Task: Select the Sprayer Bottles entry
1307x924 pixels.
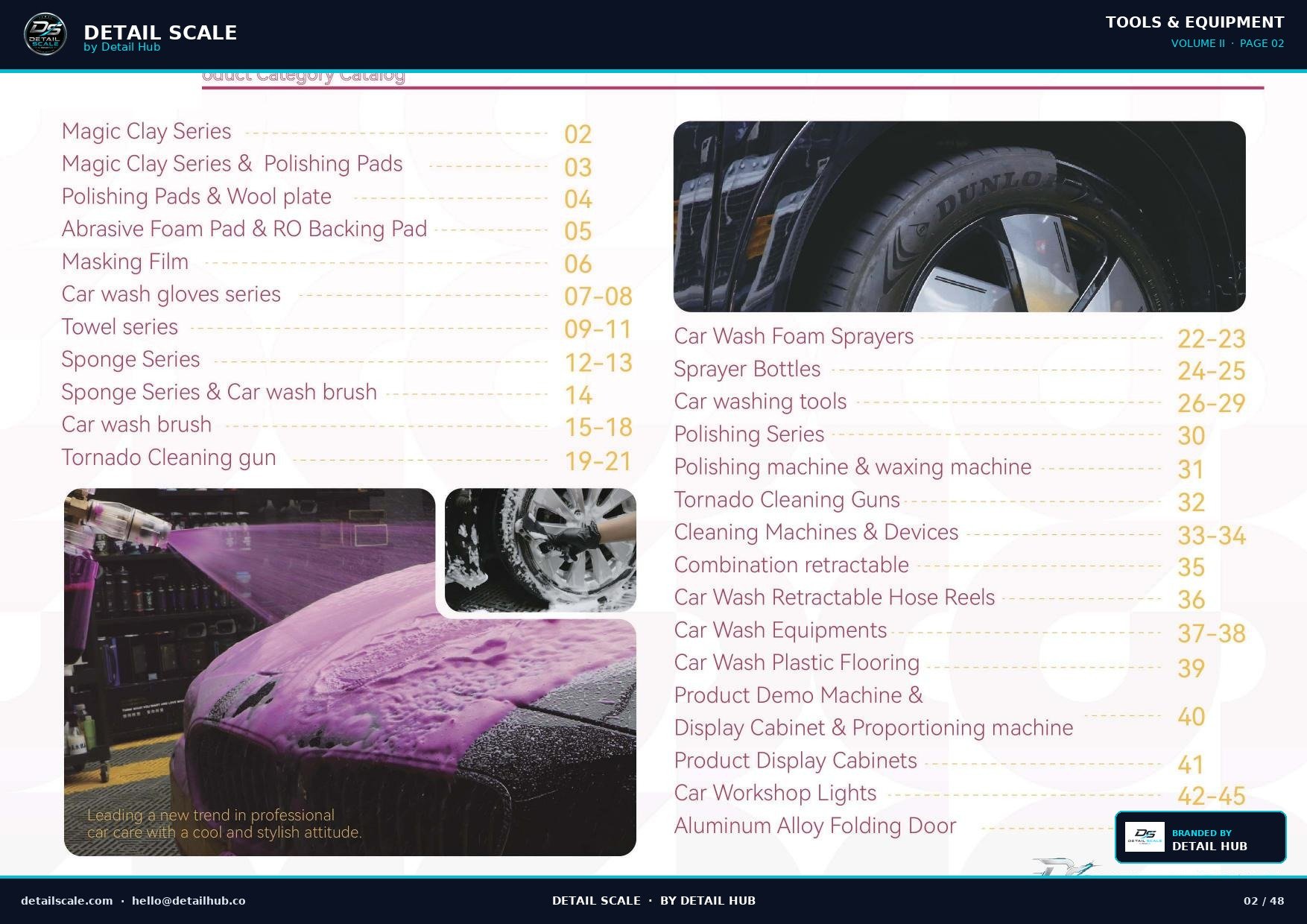Action: [747, 369]
